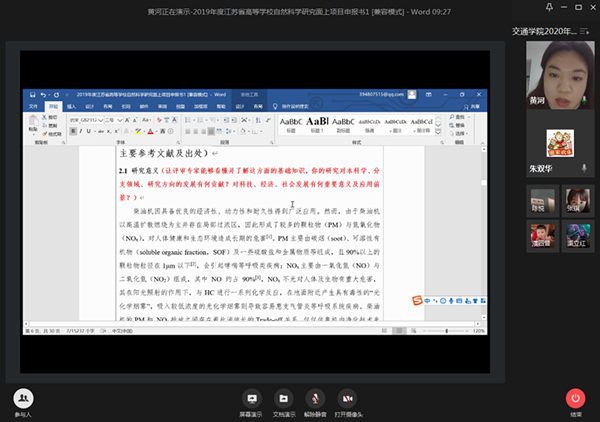Screen dimensions: 600x422
Task: Click microphone icon on 朱双华 tile
Action: point(583,168)
